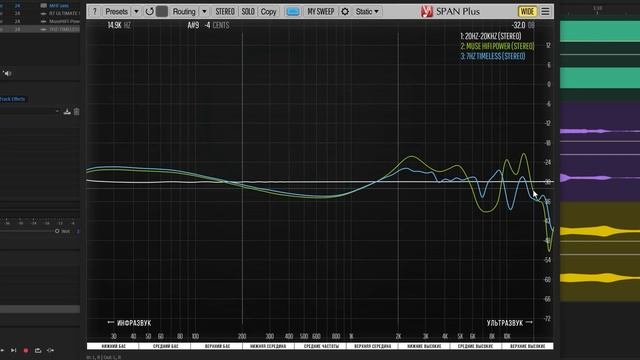Click the timeline ruler above the clips
The height and width of the screenshot is (360, 640).
coord(600,10)
